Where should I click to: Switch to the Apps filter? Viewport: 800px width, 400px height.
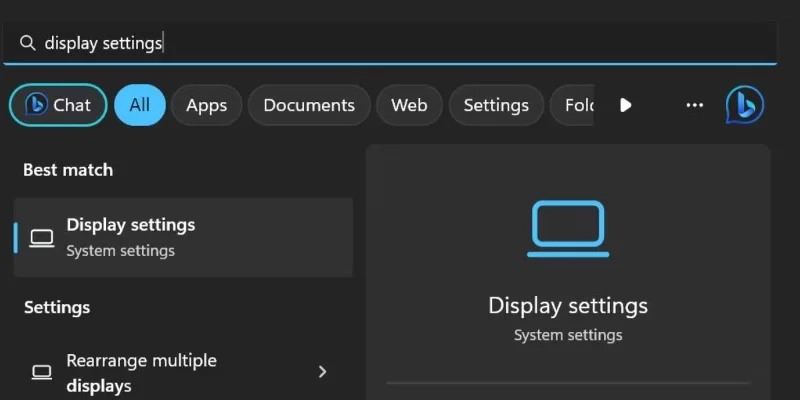pyautogui.click(x=207, y=105)
